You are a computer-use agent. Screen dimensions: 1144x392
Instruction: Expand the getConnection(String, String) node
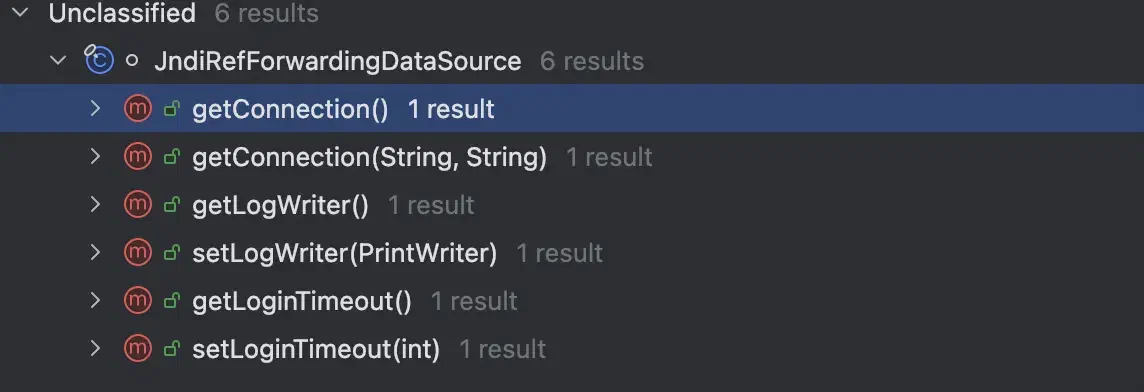[x=95, y=156]
